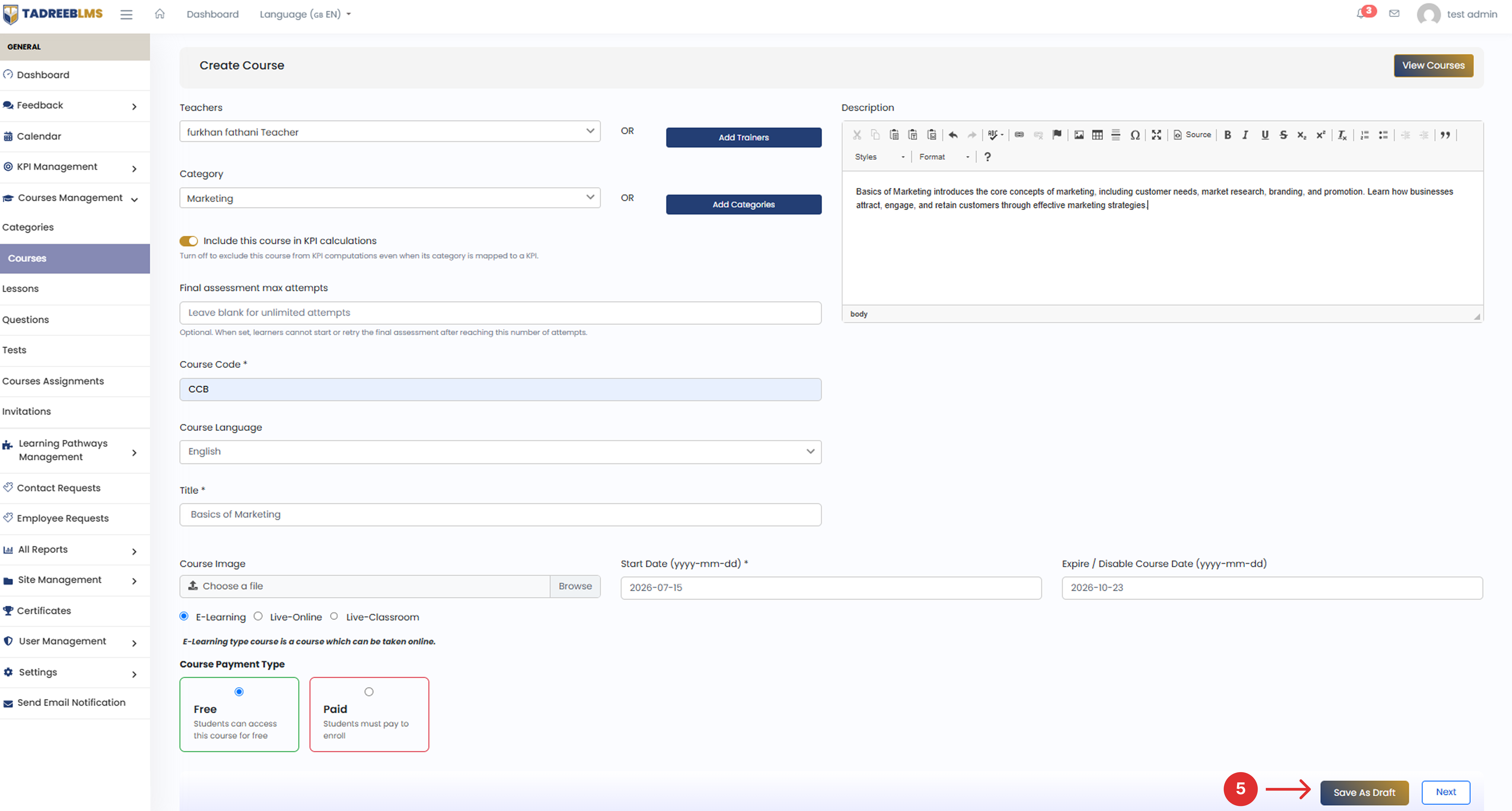1512x811 pixels.
Task: Click the Title field
Action: (500, 515)
